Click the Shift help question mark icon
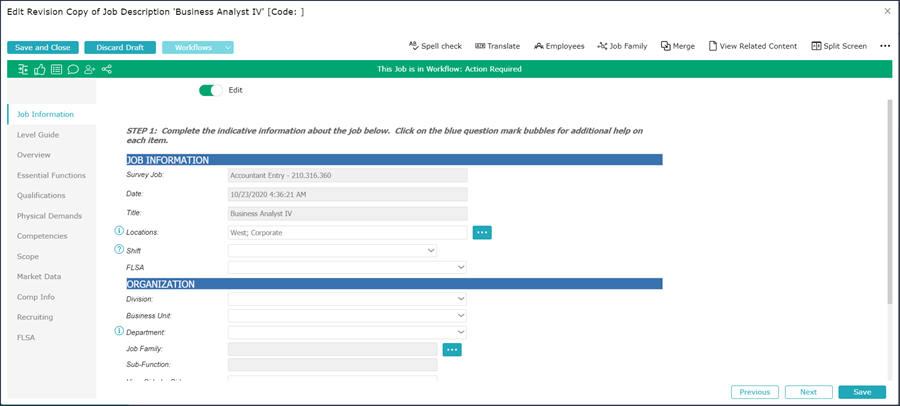Screen dimensions: 900x406 pos(120,249)
